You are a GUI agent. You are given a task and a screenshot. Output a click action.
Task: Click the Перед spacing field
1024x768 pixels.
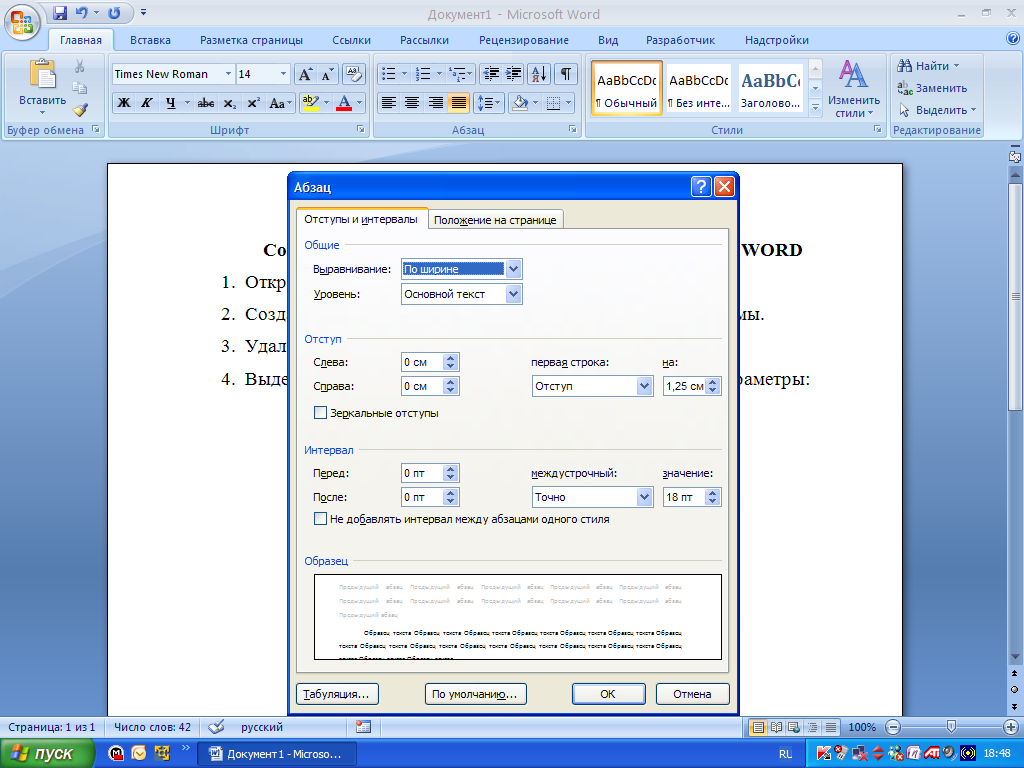click(422, 473)
